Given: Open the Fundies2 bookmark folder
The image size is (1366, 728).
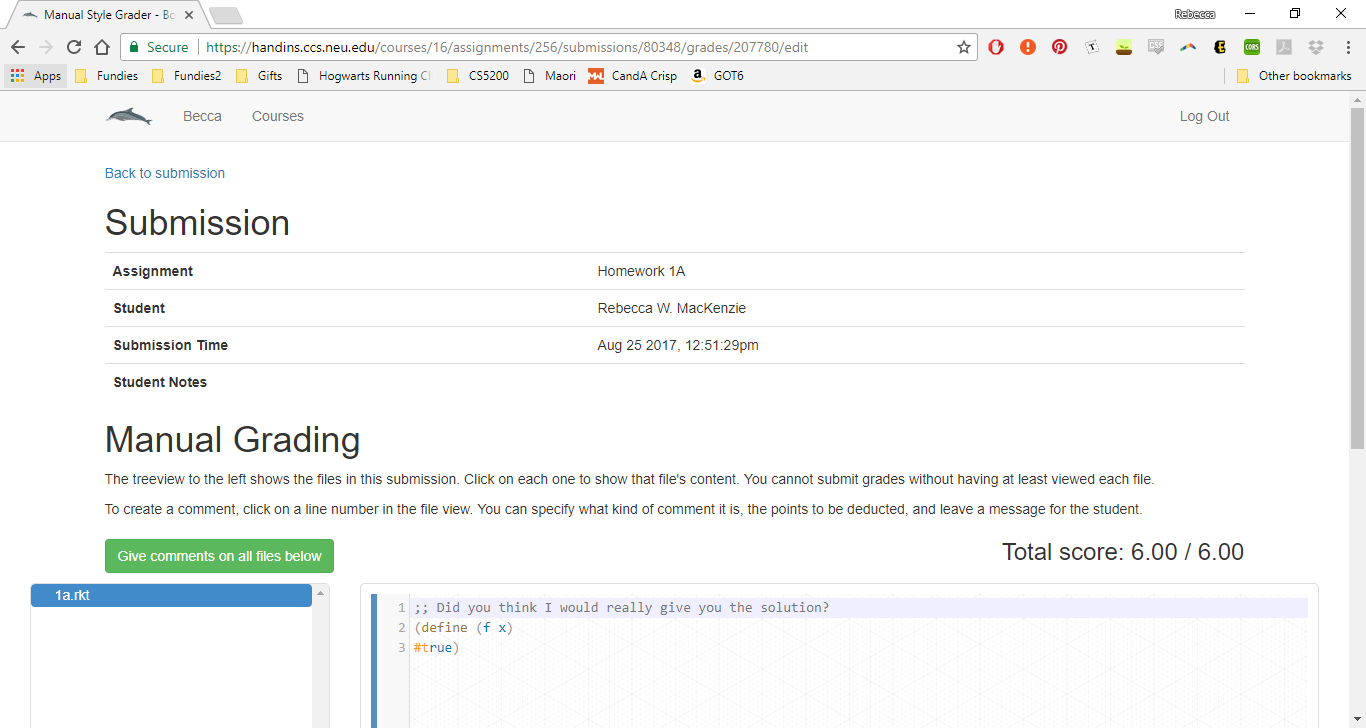Looking at the screenshot, I should pyautogui.click(x=187, y=76).
